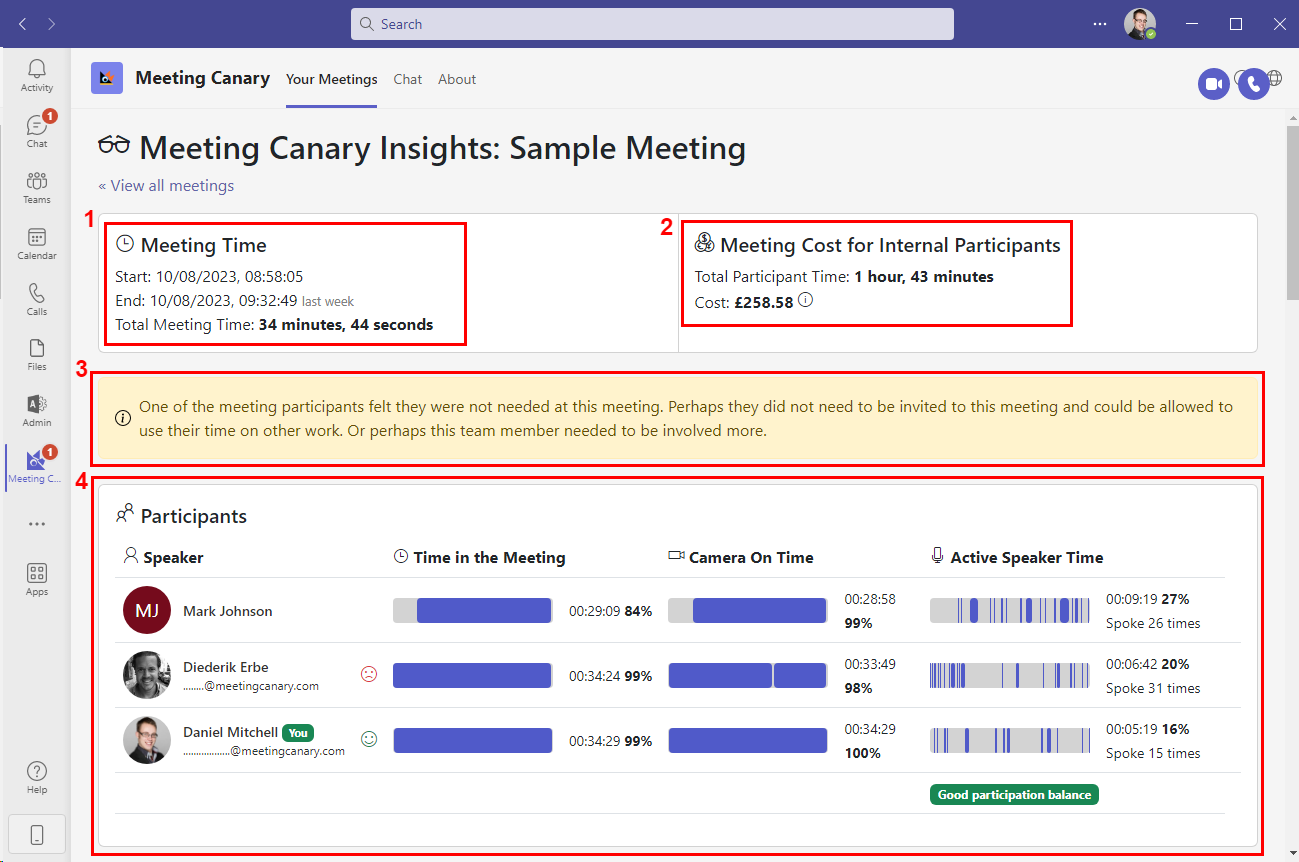Go to Teams in the sidebar

[37, 187]
